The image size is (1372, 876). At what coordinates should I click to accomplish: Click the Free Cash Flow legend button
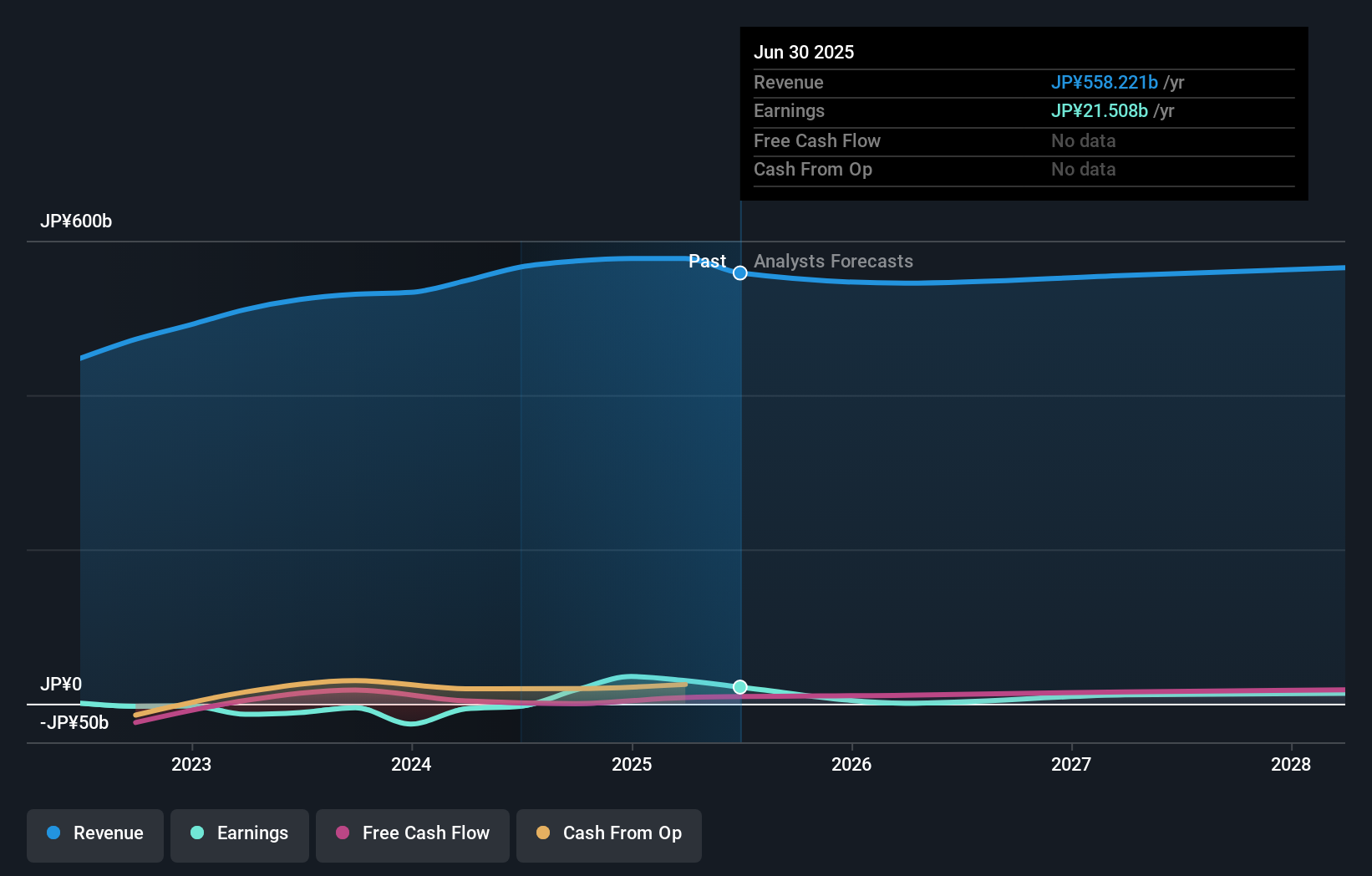point(412,835)
